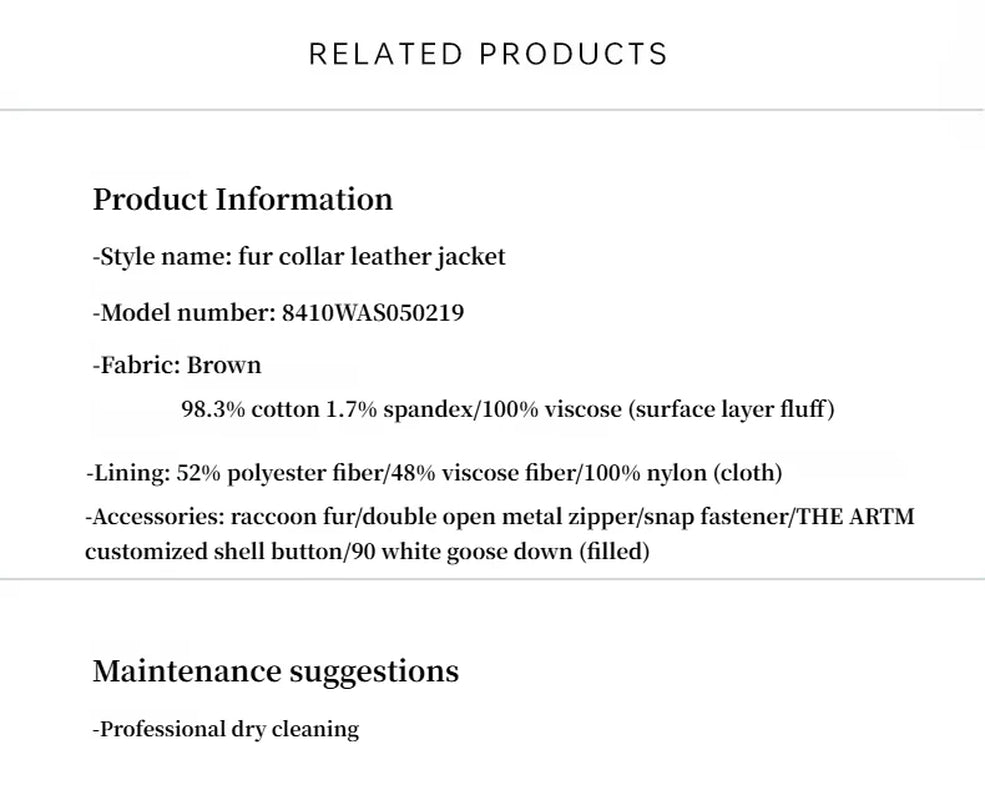This screenshot has height=800, width=985.
Task: Click the 'Lining:' label
Action: 129,473
